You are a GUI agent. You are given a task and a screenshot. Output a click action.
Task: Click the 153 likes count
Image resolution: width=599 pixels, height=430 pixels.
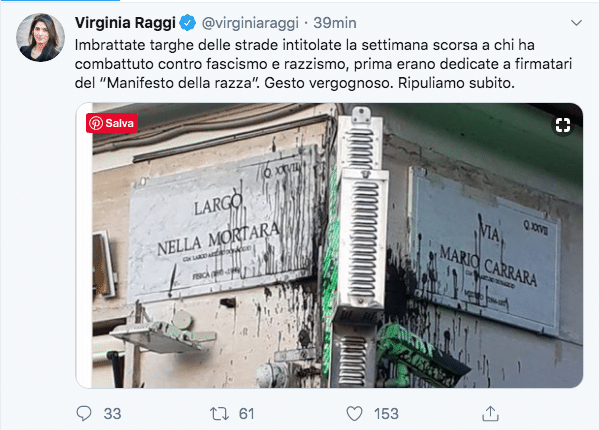[386, 414]
